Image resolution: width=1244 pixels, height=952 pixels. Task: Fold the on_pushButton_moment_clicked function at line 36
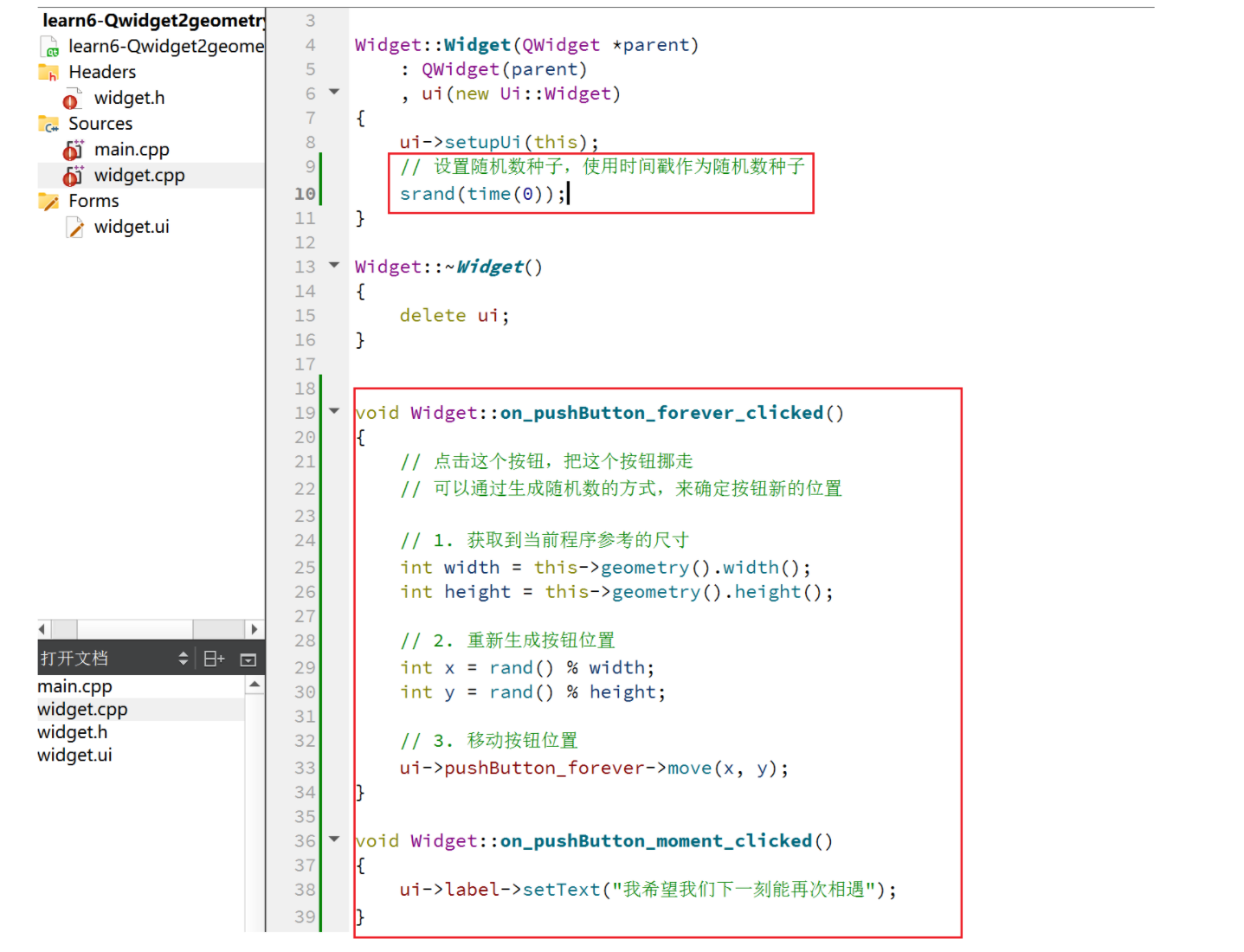click(x=334, y=839)
